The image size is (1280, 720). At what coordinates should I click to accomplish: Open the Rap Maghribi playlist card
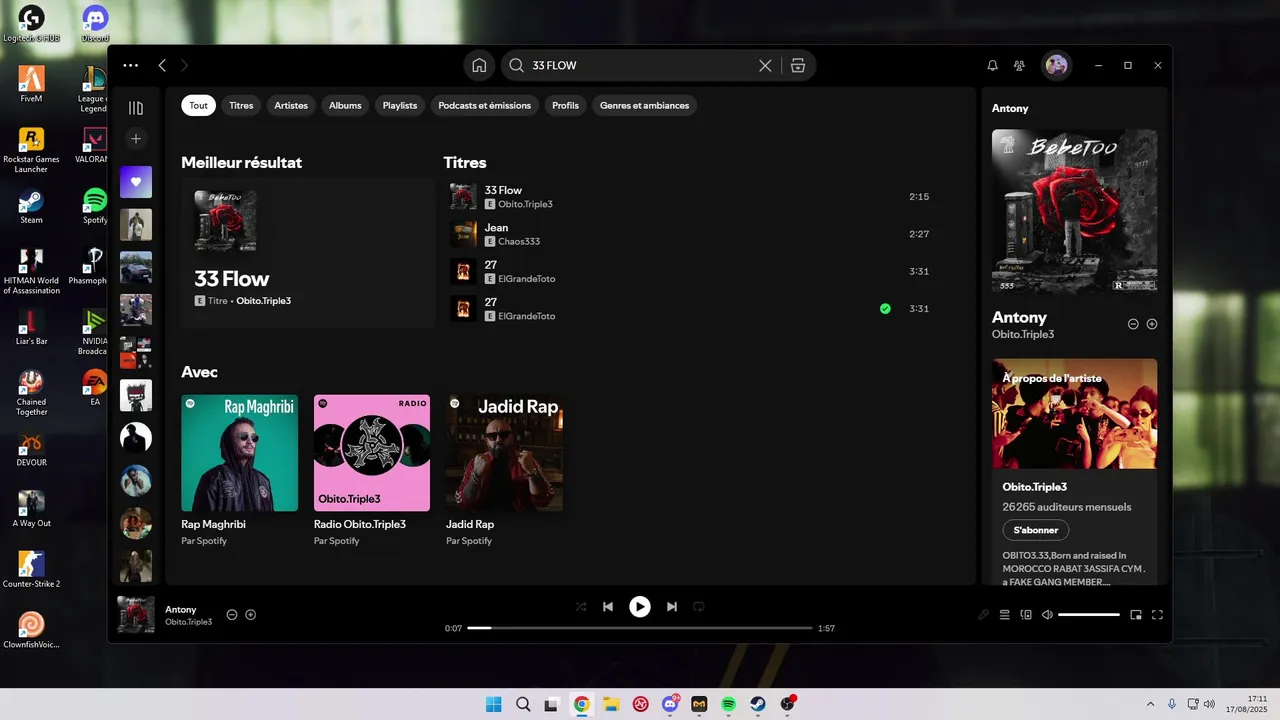(x=239, y=472)
